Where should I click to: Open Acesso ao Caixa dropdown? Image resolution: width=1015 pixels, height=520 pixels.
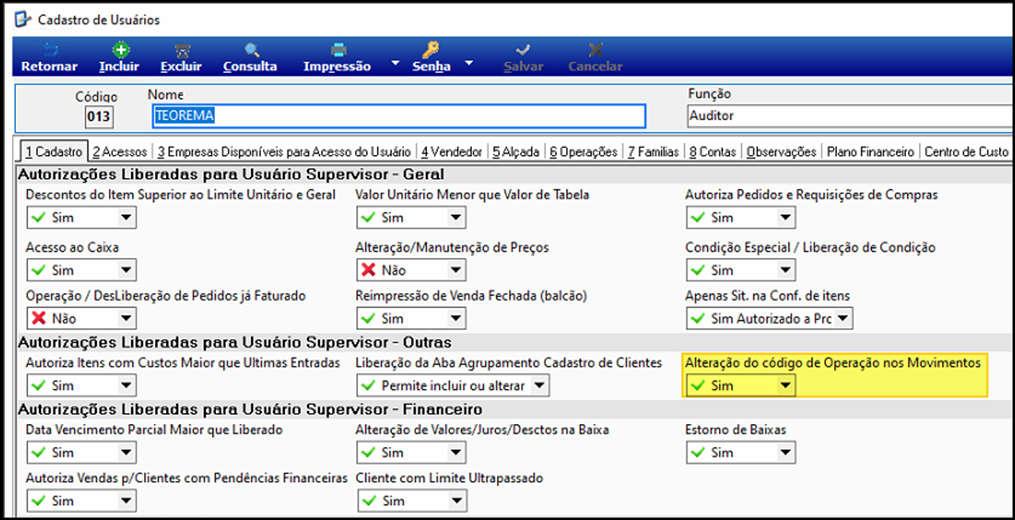[x=124, y=269]
